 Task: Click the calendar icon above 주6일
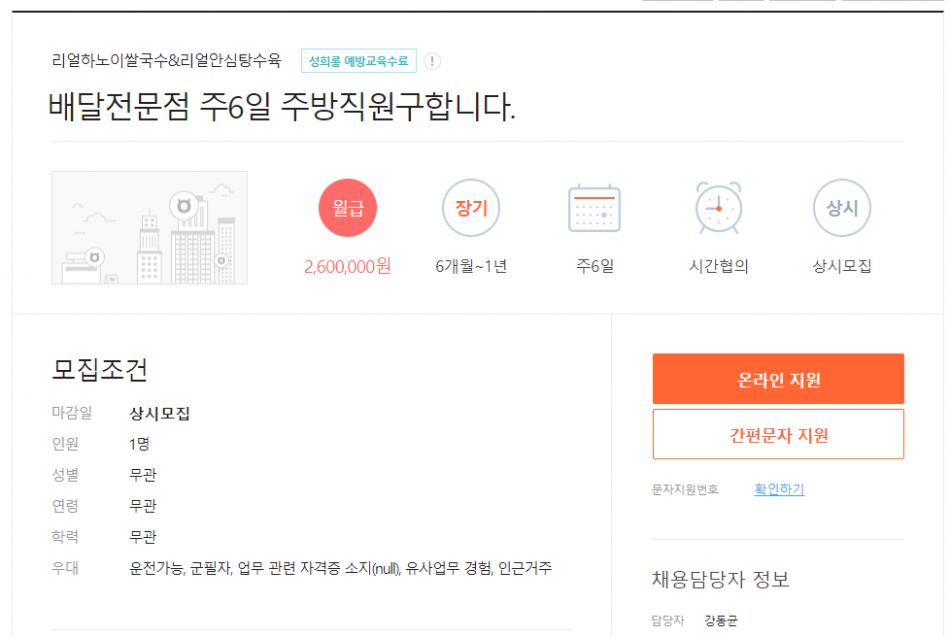pyautogui.click(x=594, y=208)
